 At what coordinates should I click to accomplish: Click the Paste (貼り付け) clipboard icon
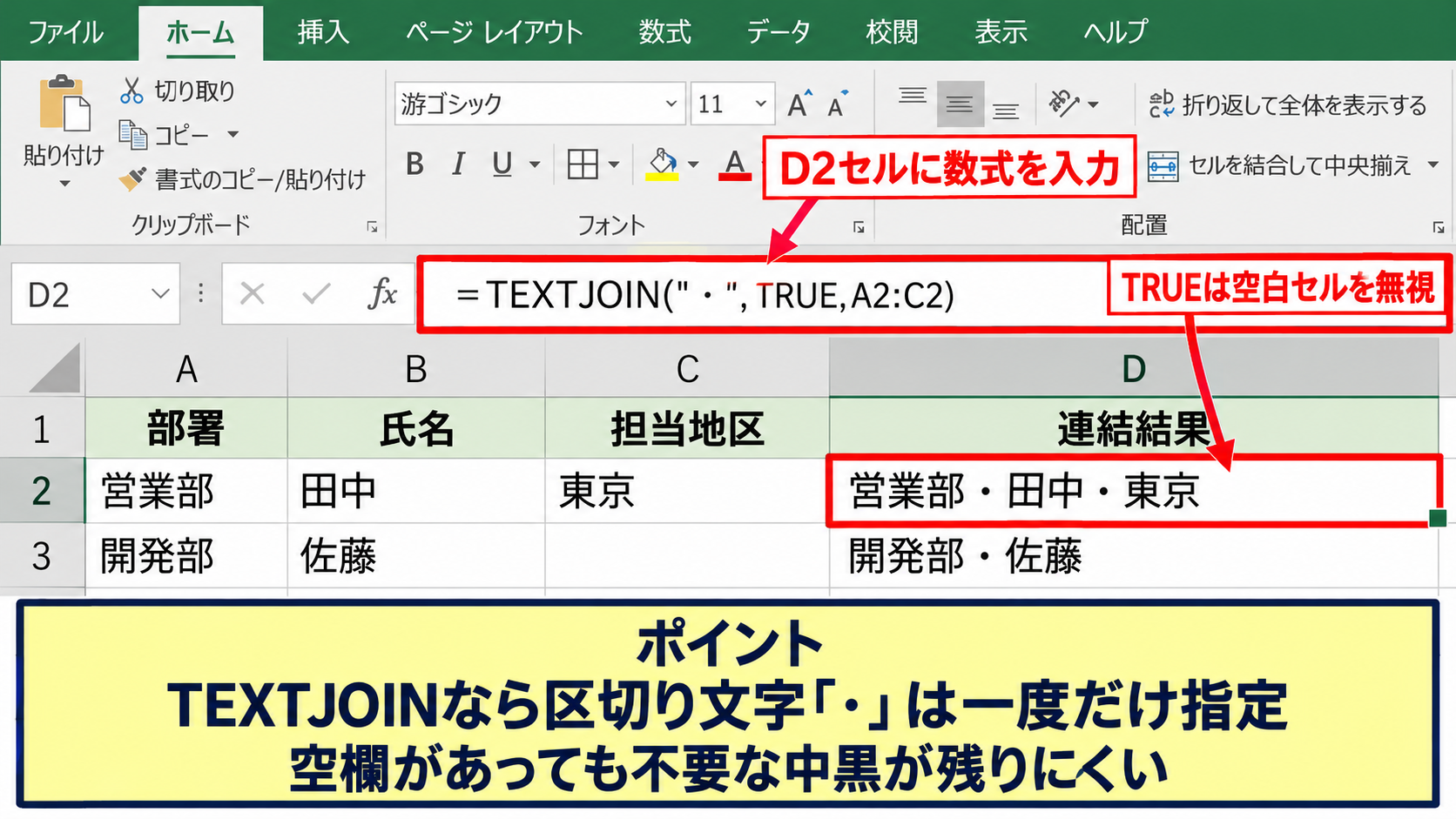(x=64, y=104)
